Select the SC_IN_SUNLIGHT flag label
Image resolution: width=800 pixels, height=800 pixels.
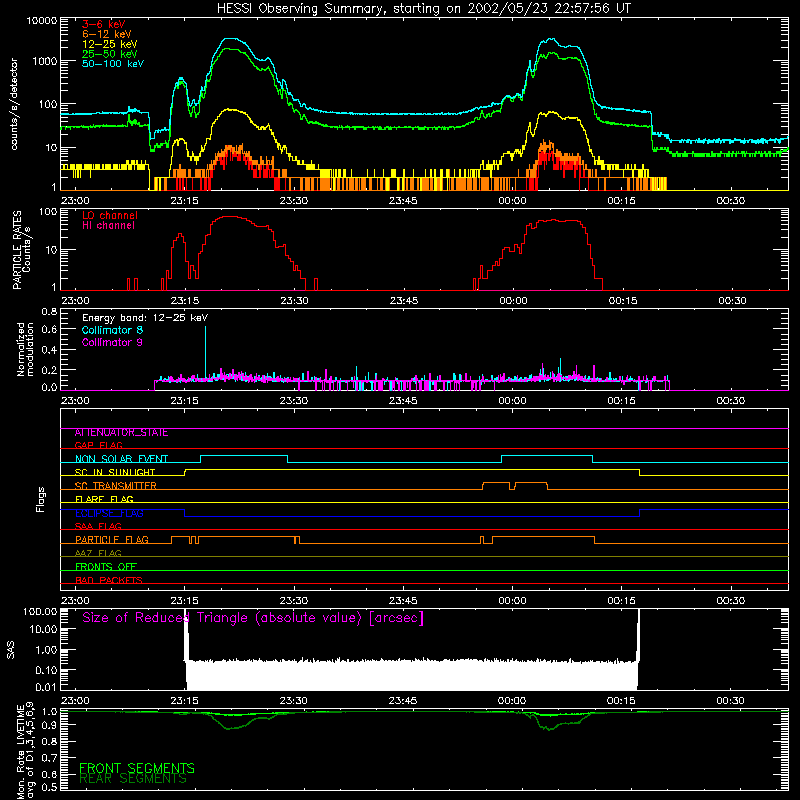click(115, 472)
